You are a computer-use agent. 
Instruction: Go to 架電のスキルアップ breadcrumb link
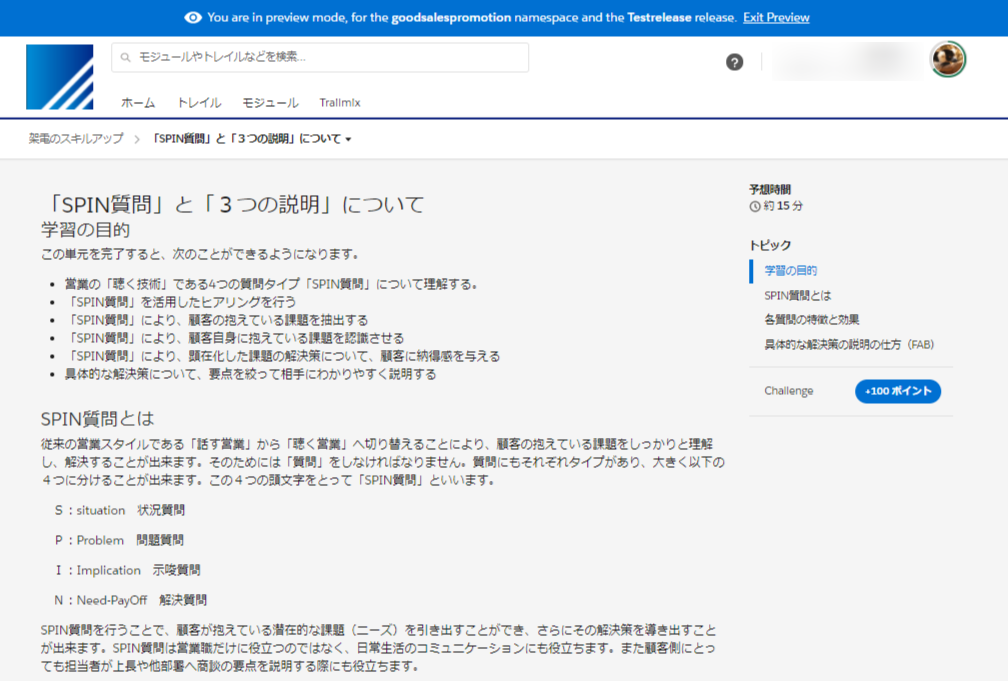click(x=76, y=139)
